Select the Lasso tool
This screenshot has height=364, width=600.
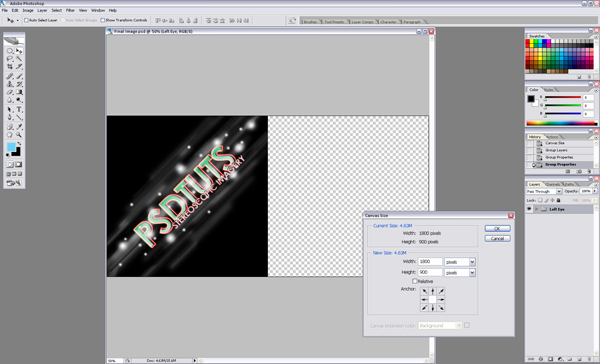(x=10, y=59)
